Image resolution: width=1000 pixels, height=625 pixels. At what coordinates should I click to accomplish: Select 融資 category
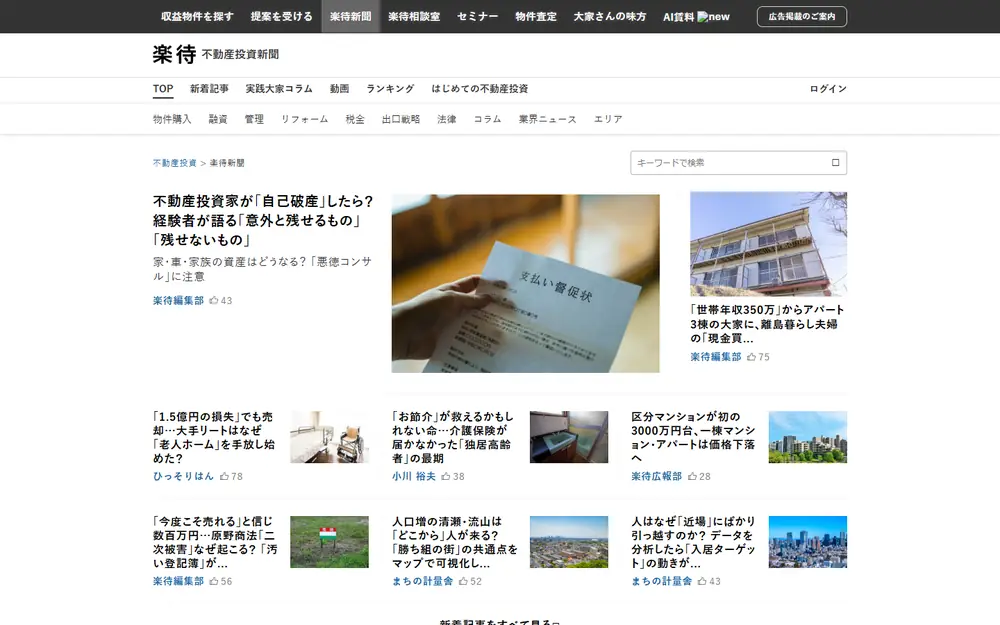tap(218, 119)
